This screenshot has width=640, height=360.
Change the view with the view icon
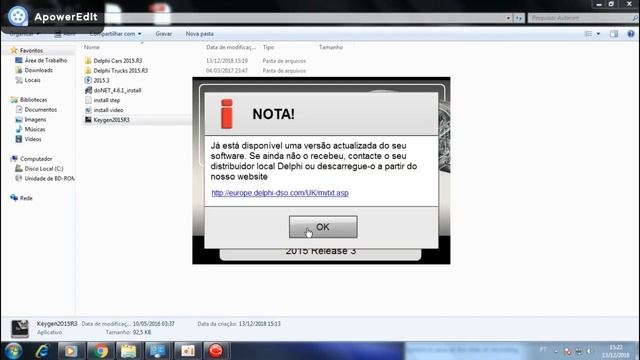coord(588,34)
